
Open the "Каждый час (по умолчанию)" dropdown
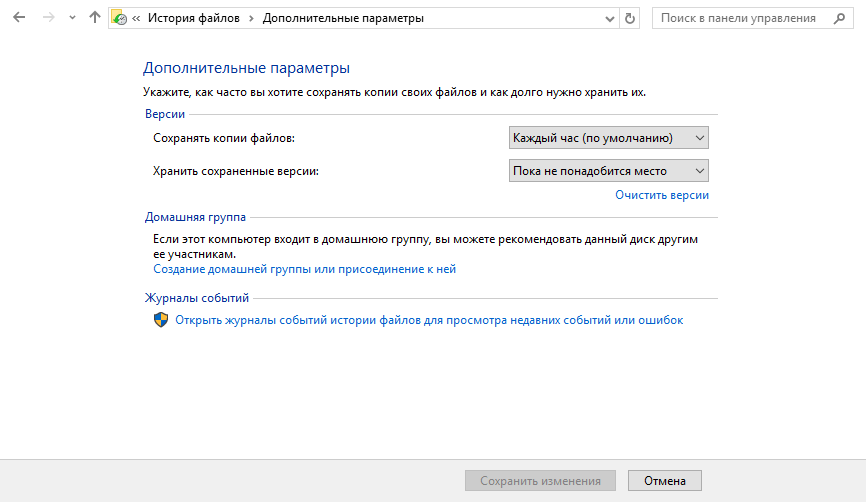coord(608,137)
